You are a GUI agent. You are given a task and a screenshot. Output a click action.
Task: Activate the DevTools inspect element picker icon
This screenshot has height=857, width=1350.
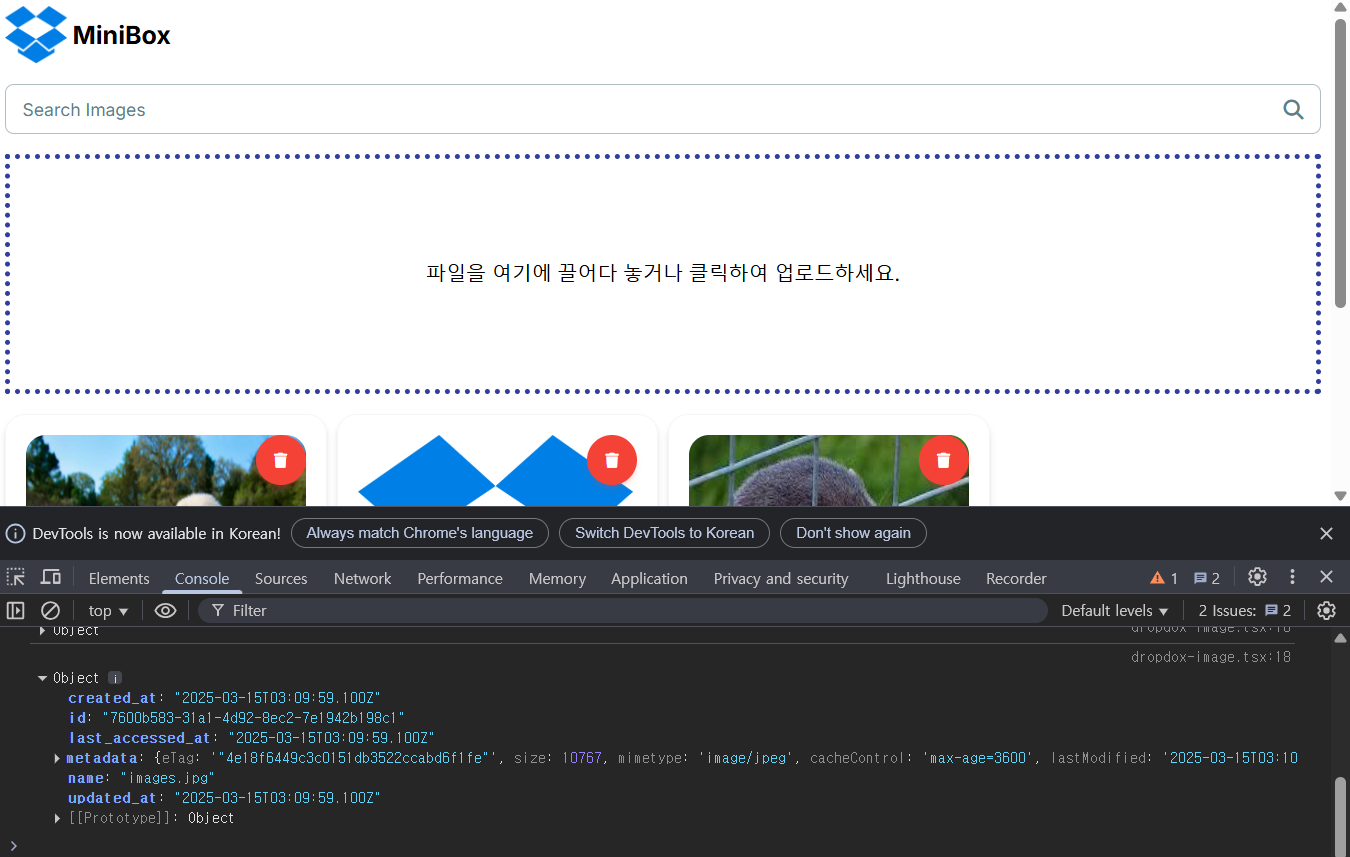coord(16,577)
